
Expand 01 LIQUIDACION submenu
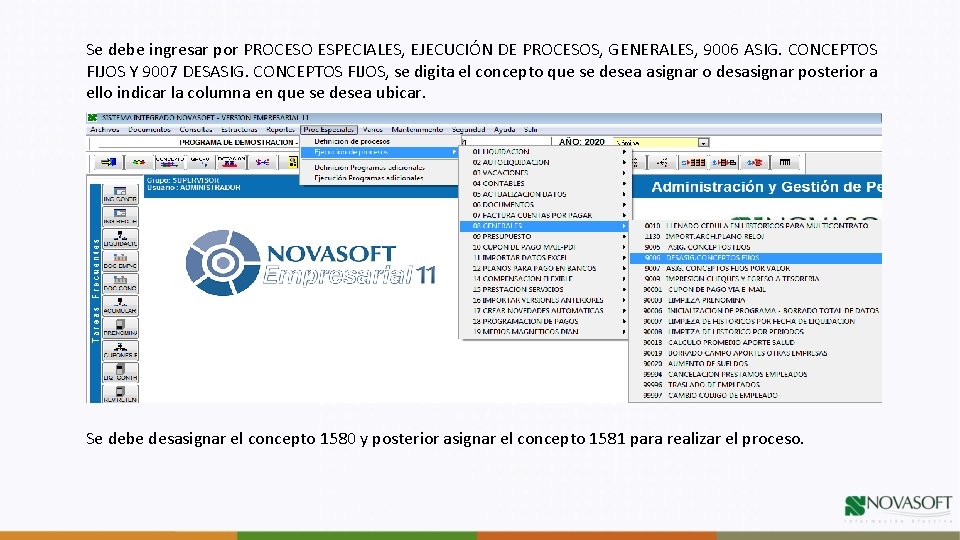pyautogui.click(x=544, y=151)
